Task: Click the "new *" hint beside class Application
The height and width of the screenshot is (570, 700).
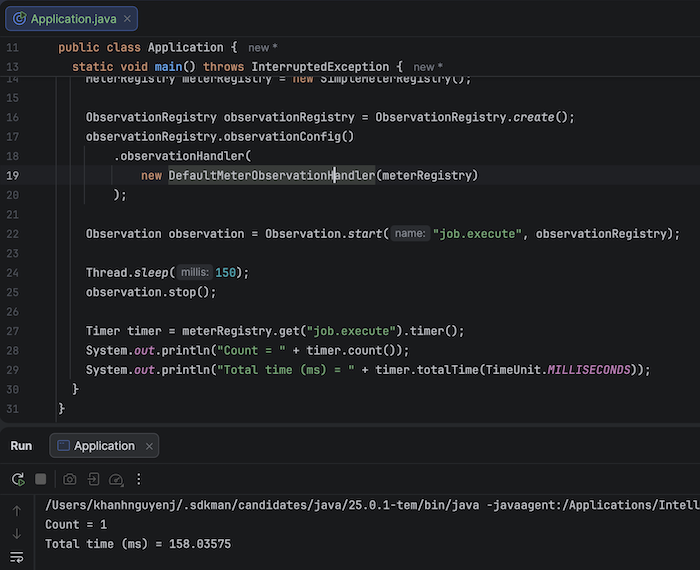Action: [x=263, y=47]
